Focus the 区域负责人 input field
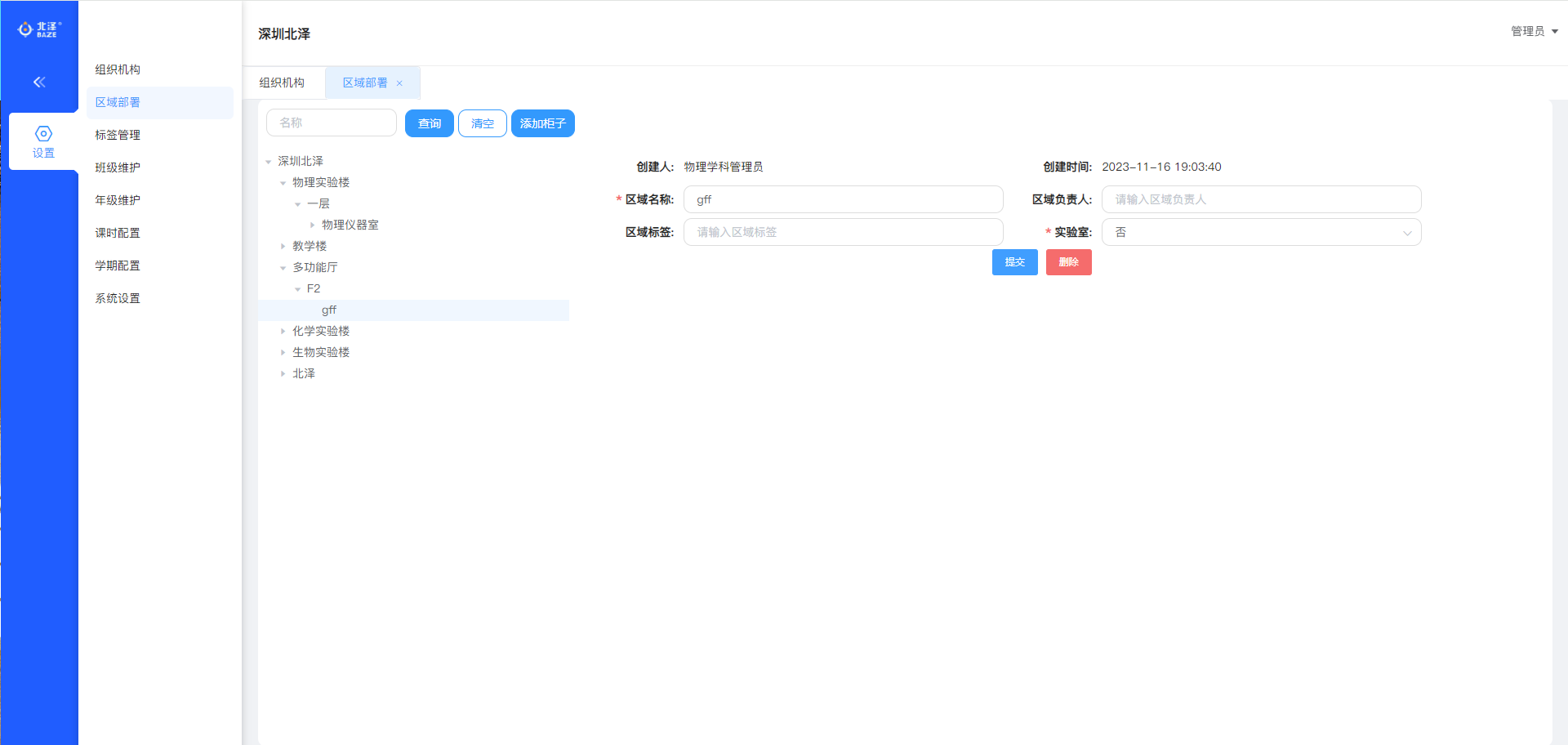This screenshot has width=1568, height=745. coord(1261,199)
